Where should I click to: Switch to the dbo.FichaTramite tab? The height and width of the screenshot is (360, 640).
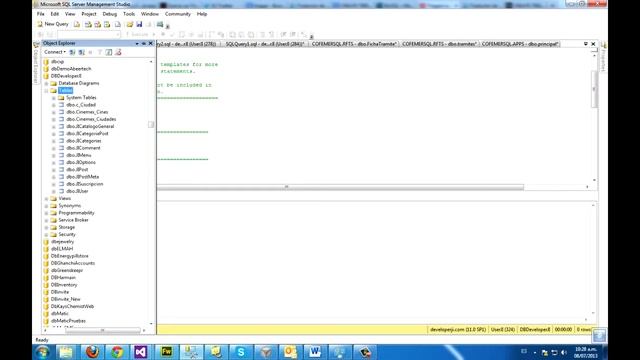tap(354, 44)
